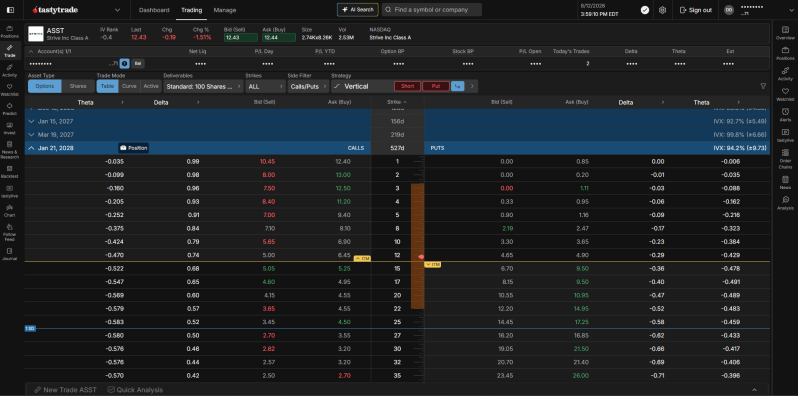798x396 pixels.
Task: Focus the Find a symbol or company field
Action: 432,10
